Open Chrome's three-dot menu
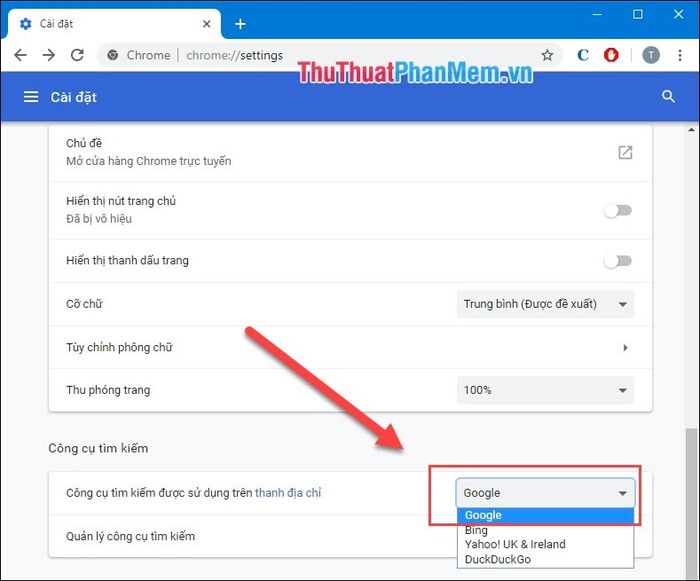This screenshot has height=581, width=700. click(679, 55)
